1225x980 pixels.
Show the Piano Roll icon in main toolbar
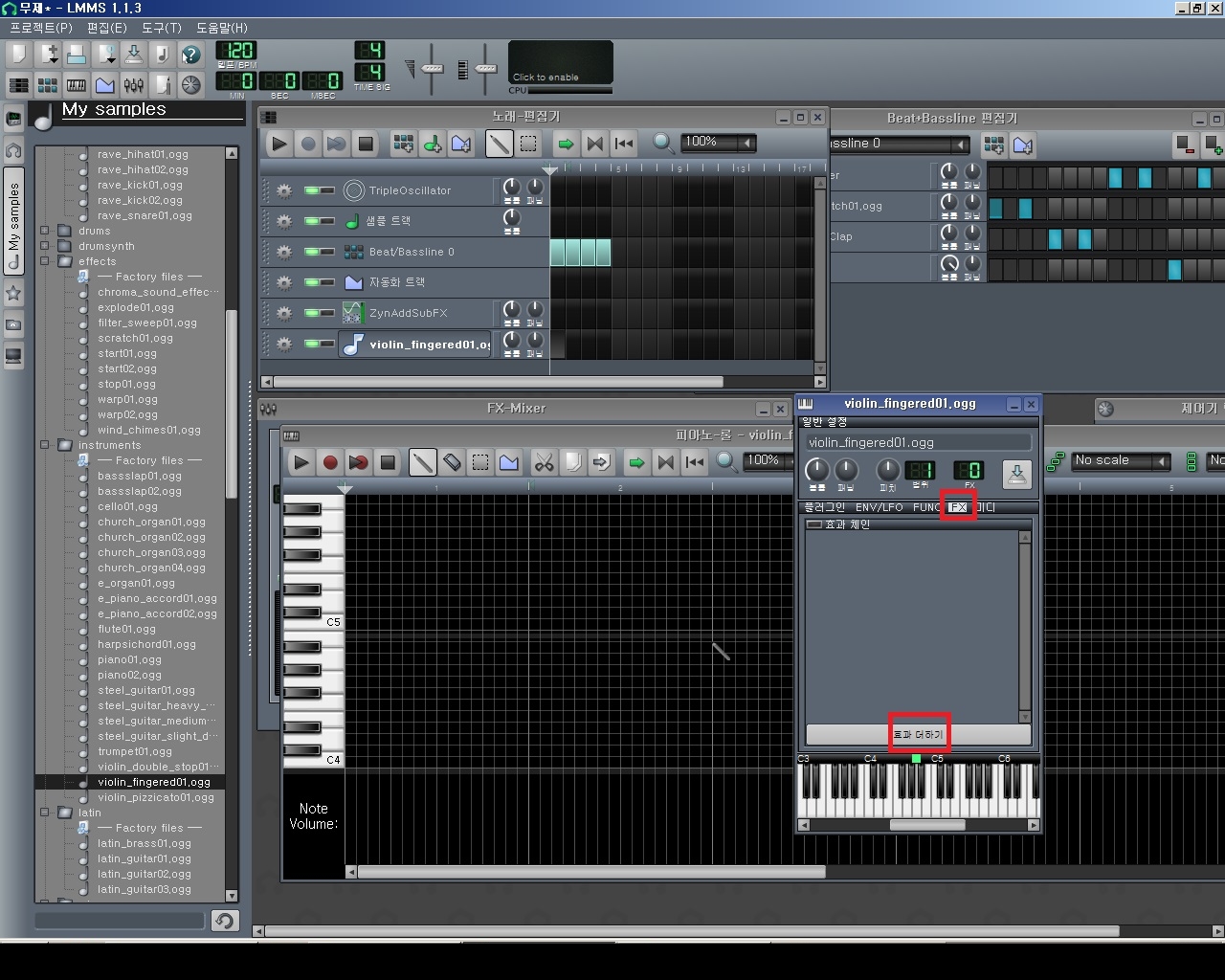(x=76, y=85)
